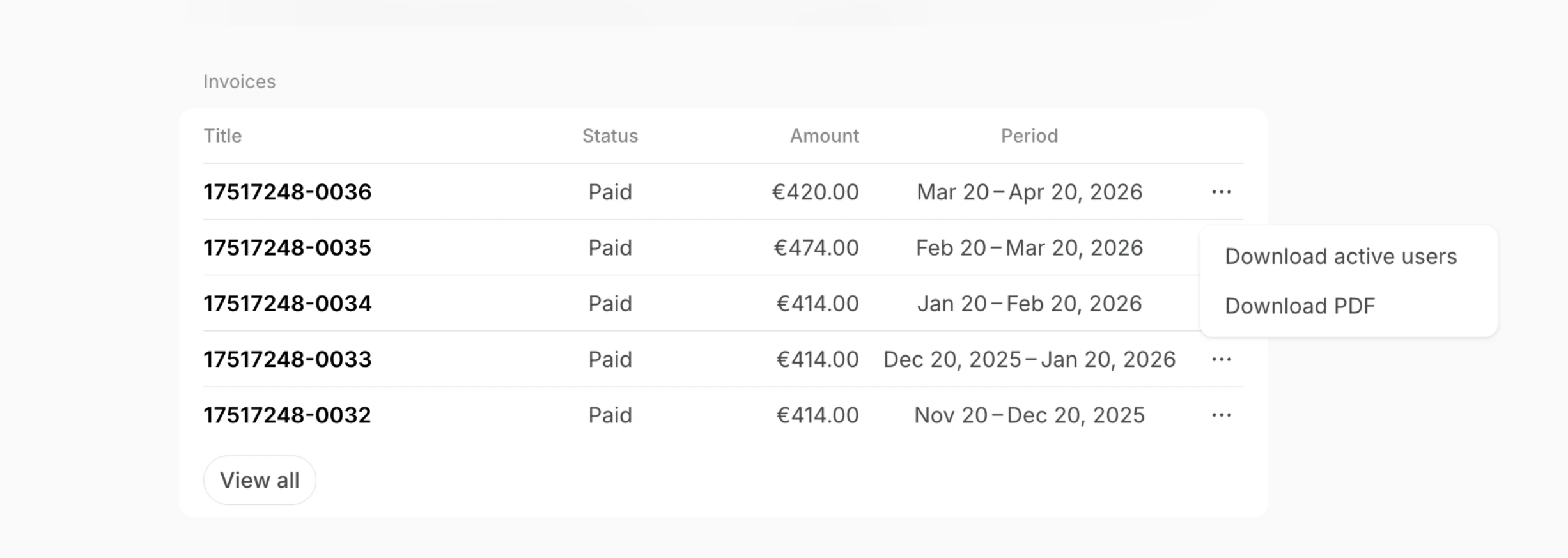Click the View all invoices button
Screen dimensions: 1568x558
tap(260, 480)
